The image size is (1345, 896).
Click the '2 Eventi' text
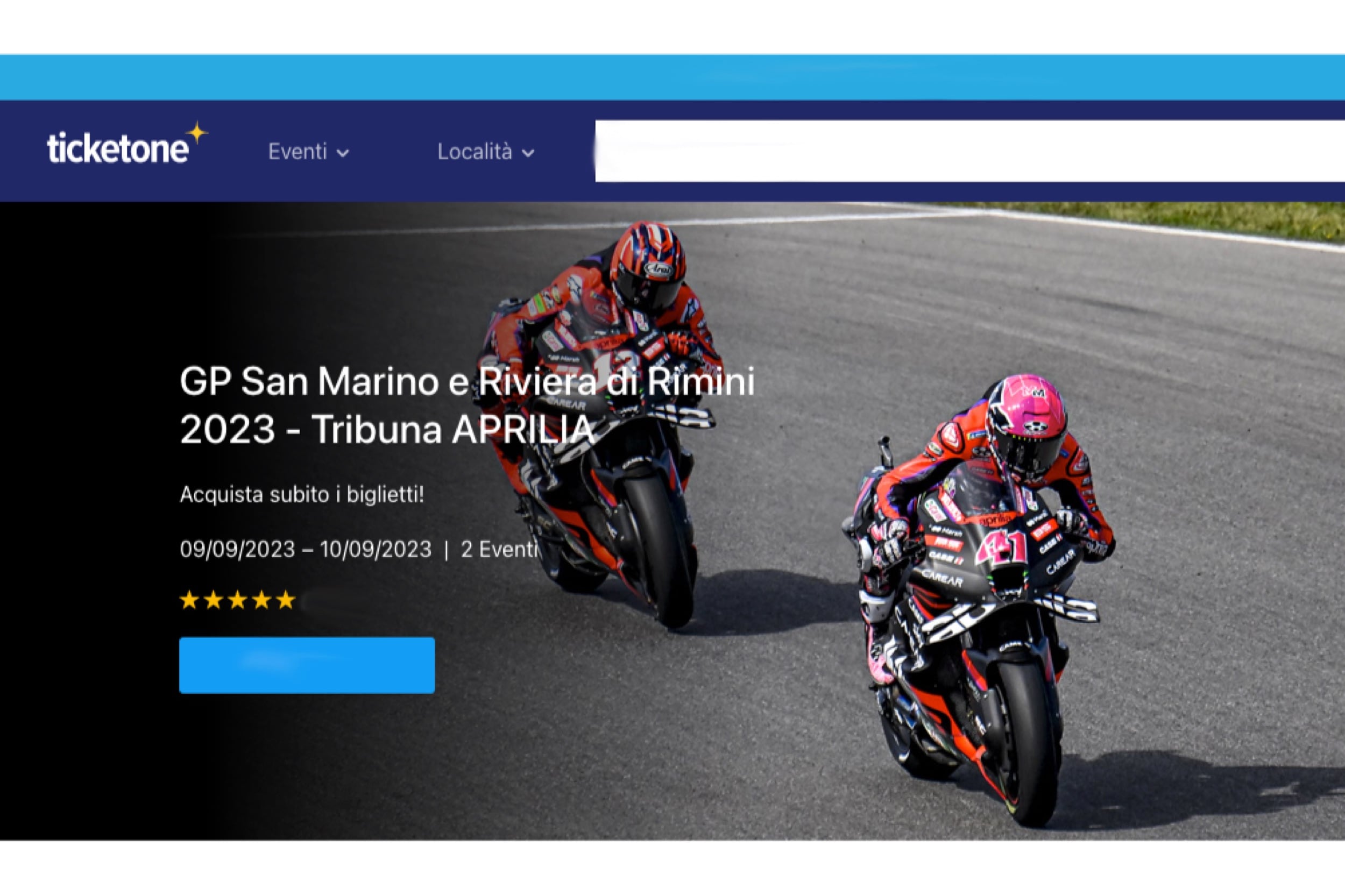(x=499, y=550)
